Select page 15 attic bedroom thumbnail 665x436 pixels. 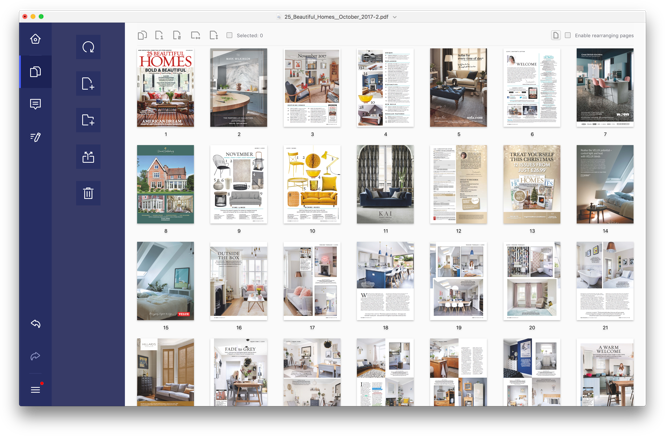[165, 281]
